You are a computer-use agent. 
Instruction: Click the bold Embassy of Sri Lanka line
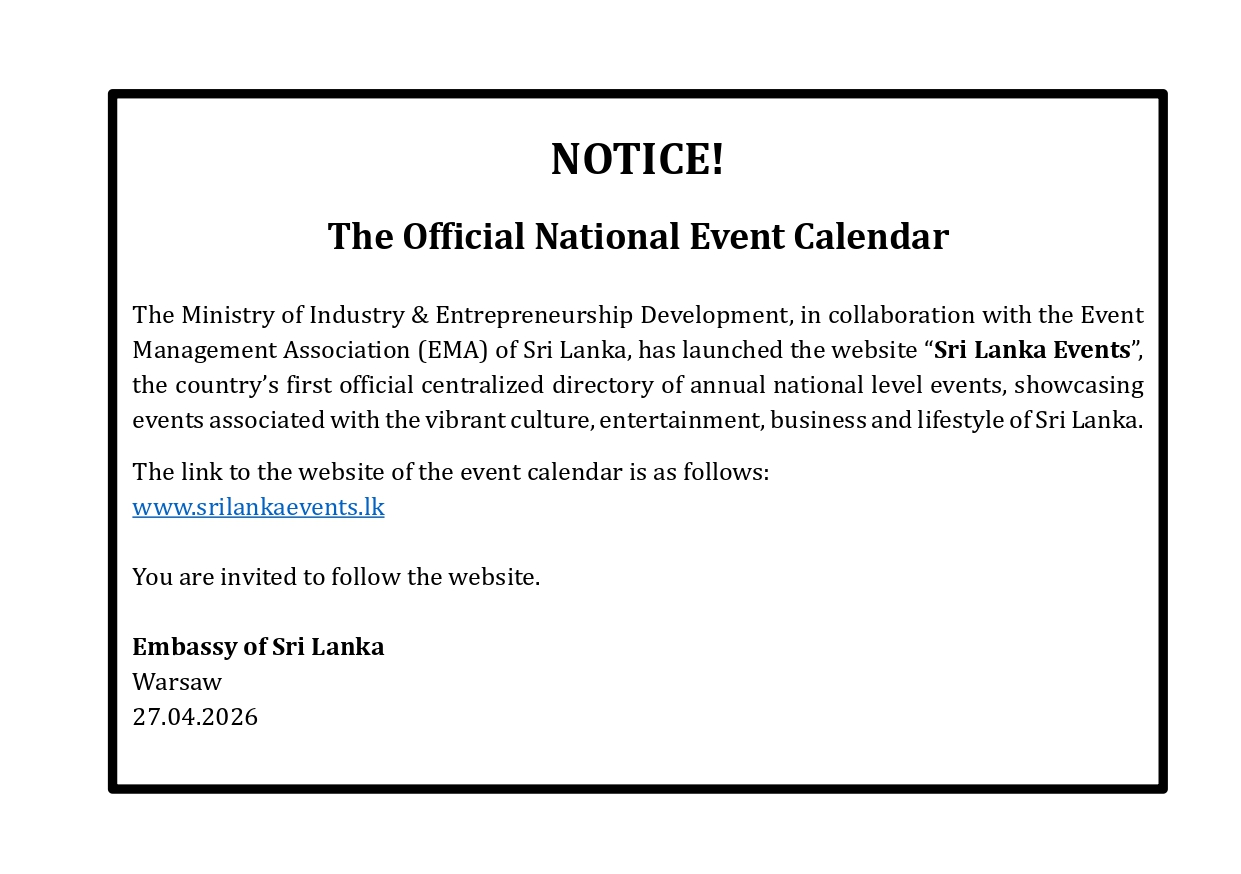258,647
